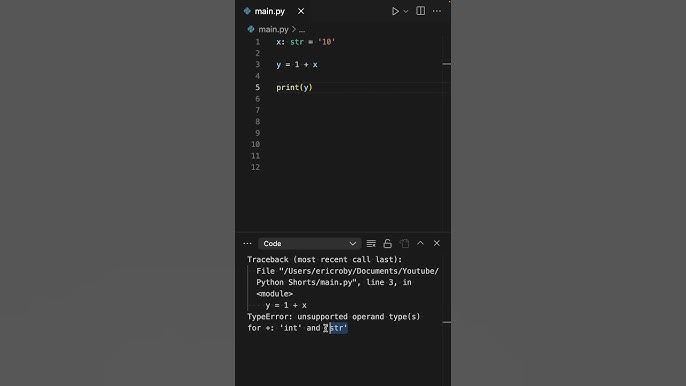The width and height of the screenshot is (686, 386).
Task: Open panel views ellipsis menu
Action: pos(247,243)
